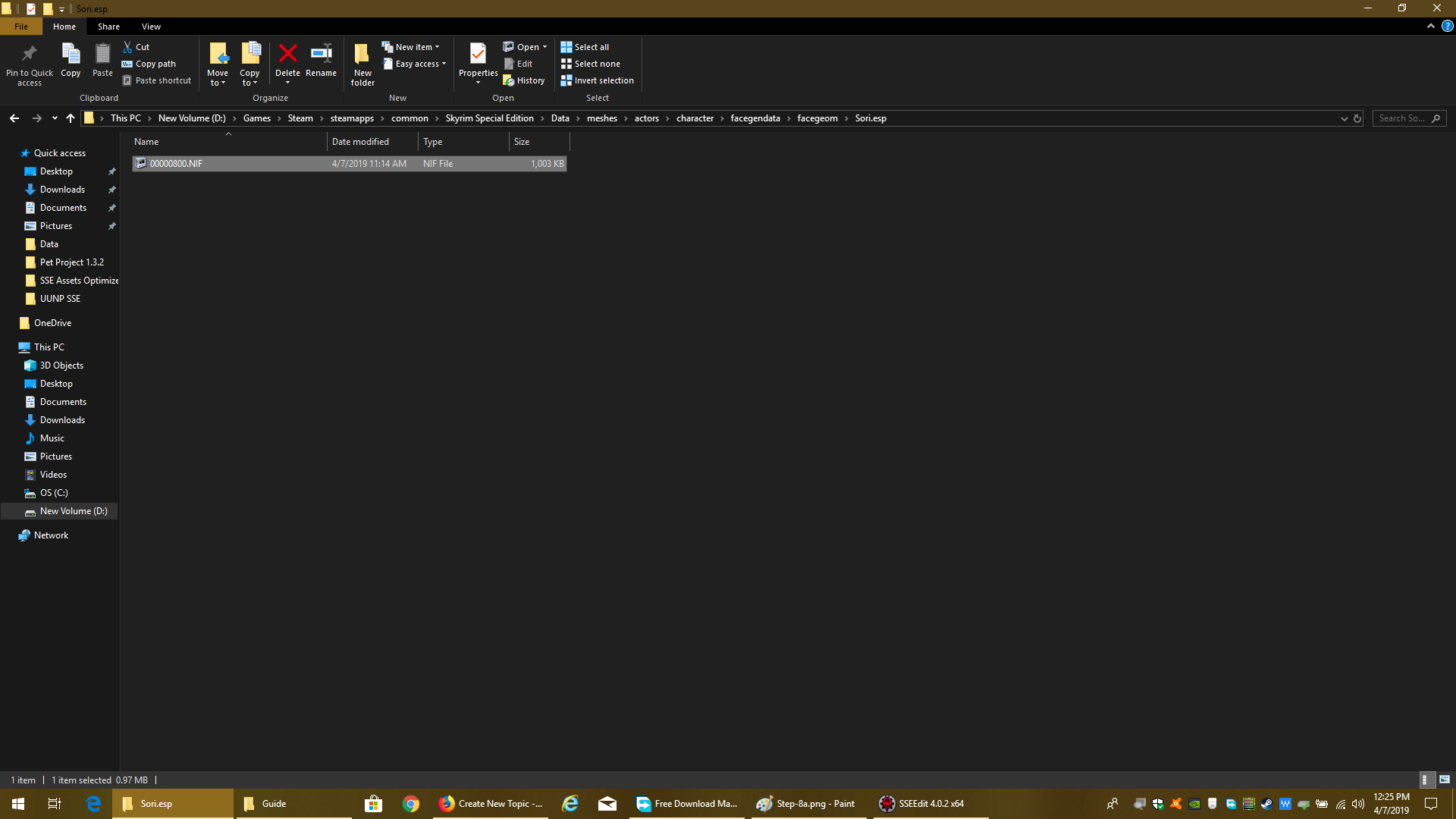Show file History
Screen dimensions: 1456x819
pyautogui.click(x=524, y=80)
